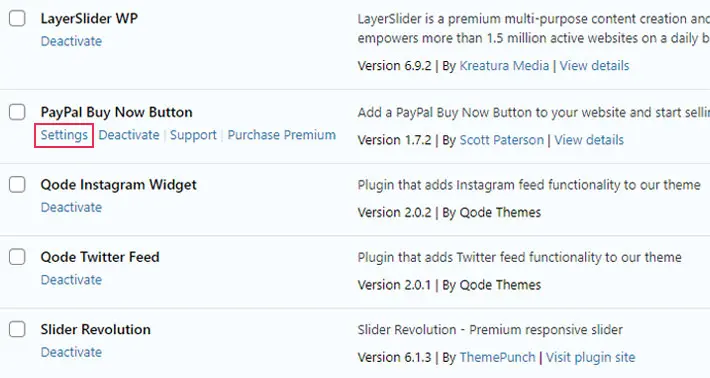The image size is (710, 378).
Task: Open Kreatura Media author link
Action: 504,66
